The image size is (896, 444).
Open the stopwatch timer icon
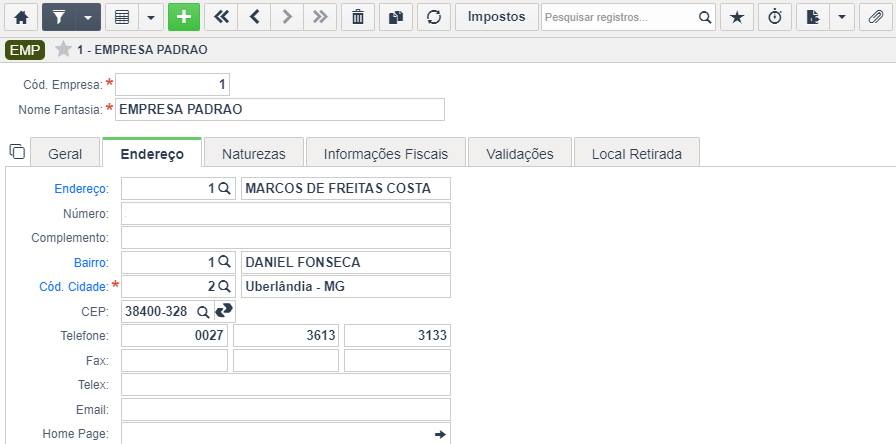(x=775, y=17)
